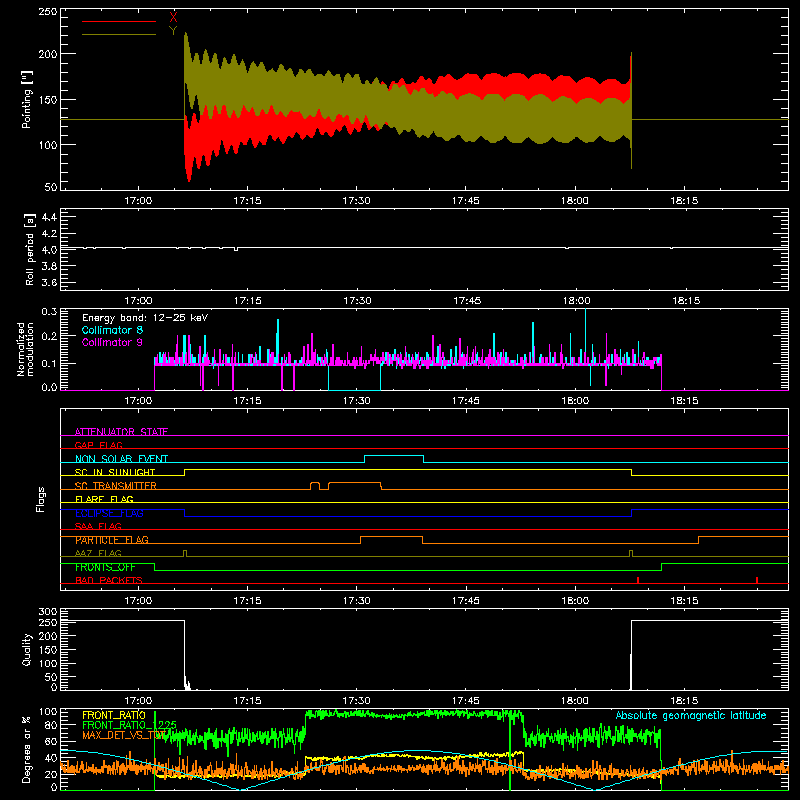Click the 0.3 tick on modulation axis
This screenshot has height=800, width=800.
(49, 311)
